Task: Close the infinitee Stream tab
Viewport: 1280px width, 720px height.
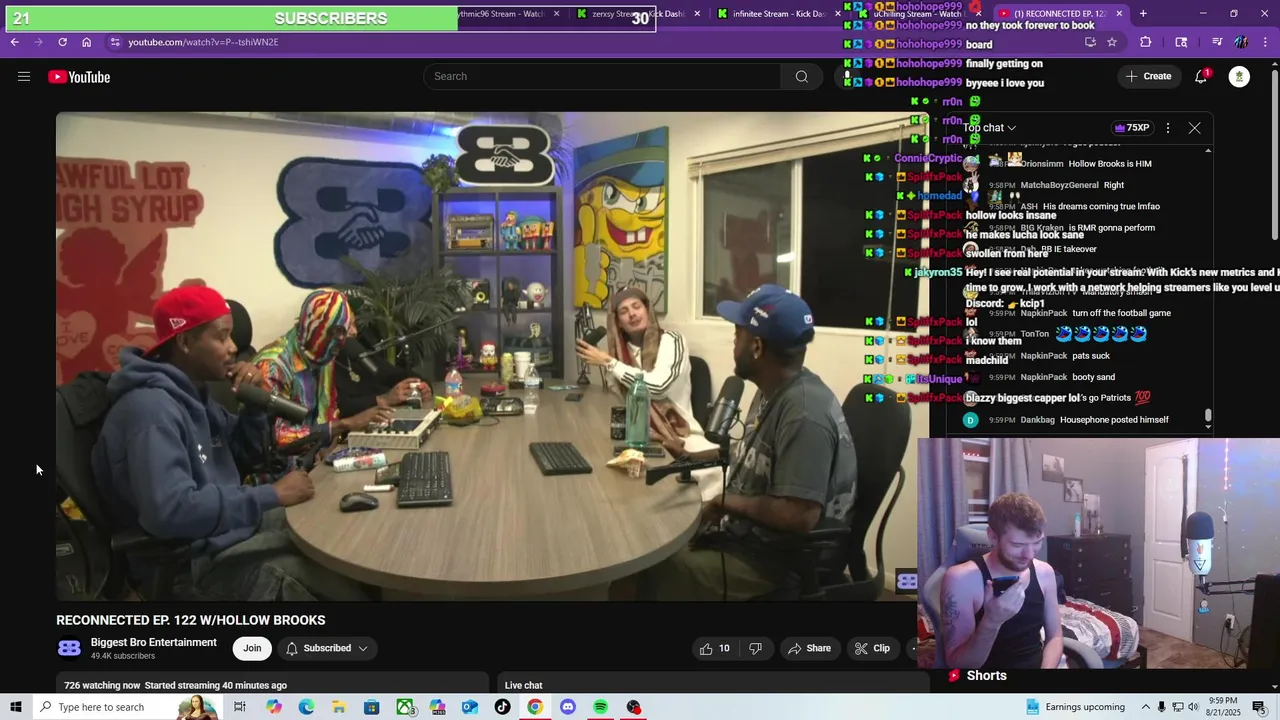Action: coord(838,14)
